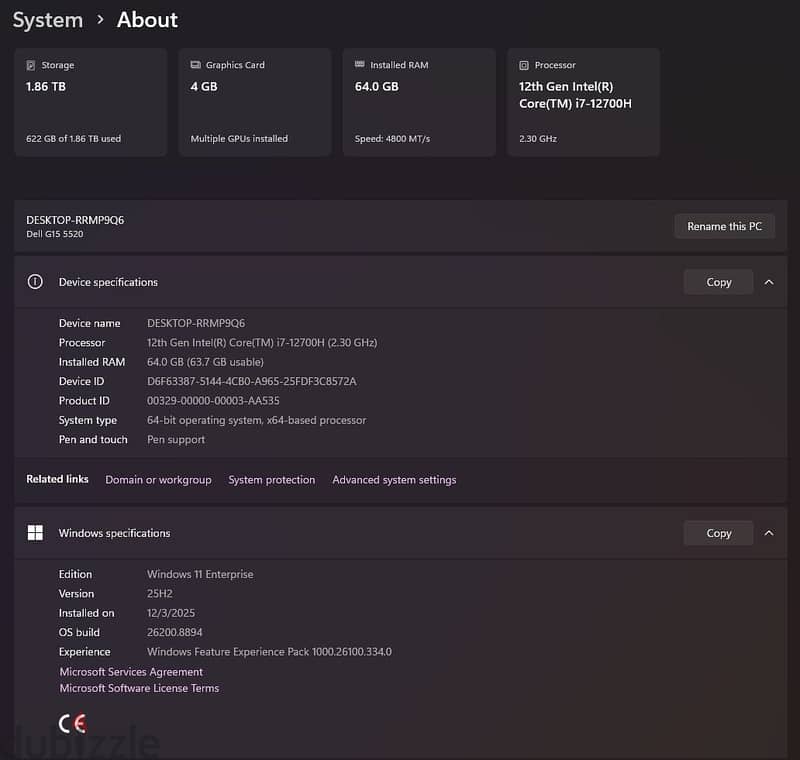Collapse the Windows specifications section
This screenshot has height=760, width=800.
point(769,533)
